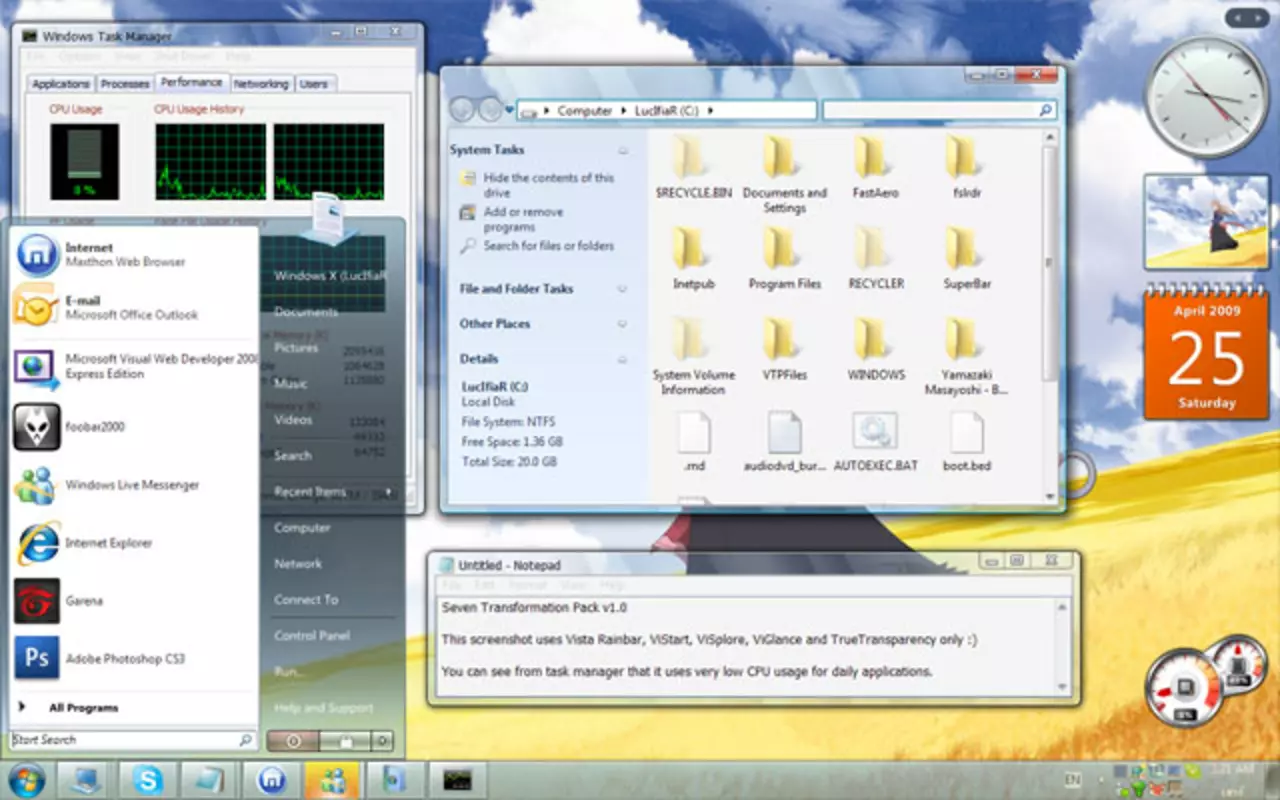Click in the Explorer search box
The width and height of the screenshot is (1280, 800).
pos(939,110)
